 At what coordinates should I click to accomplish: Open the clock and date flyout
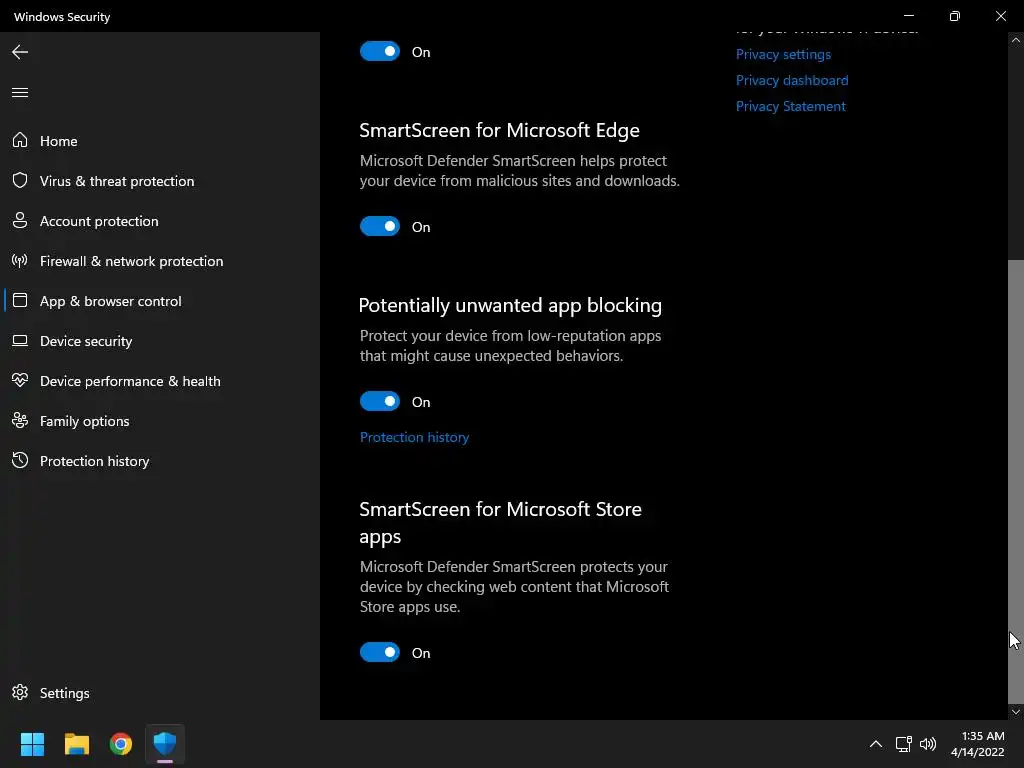(978, 744)
